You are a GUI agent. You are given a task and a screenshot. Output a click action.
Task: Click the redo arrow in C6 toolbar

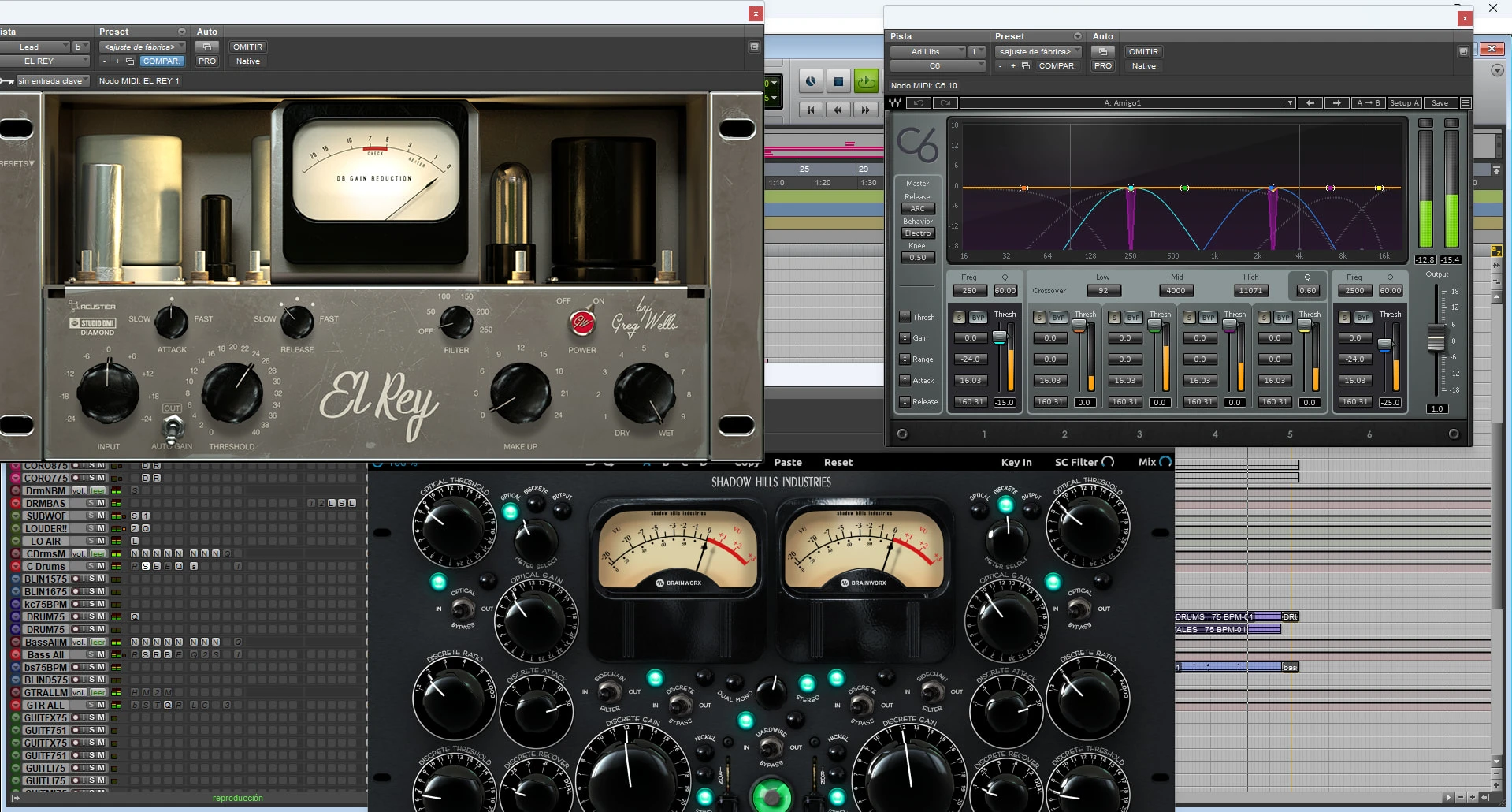[x=945, y=102]
